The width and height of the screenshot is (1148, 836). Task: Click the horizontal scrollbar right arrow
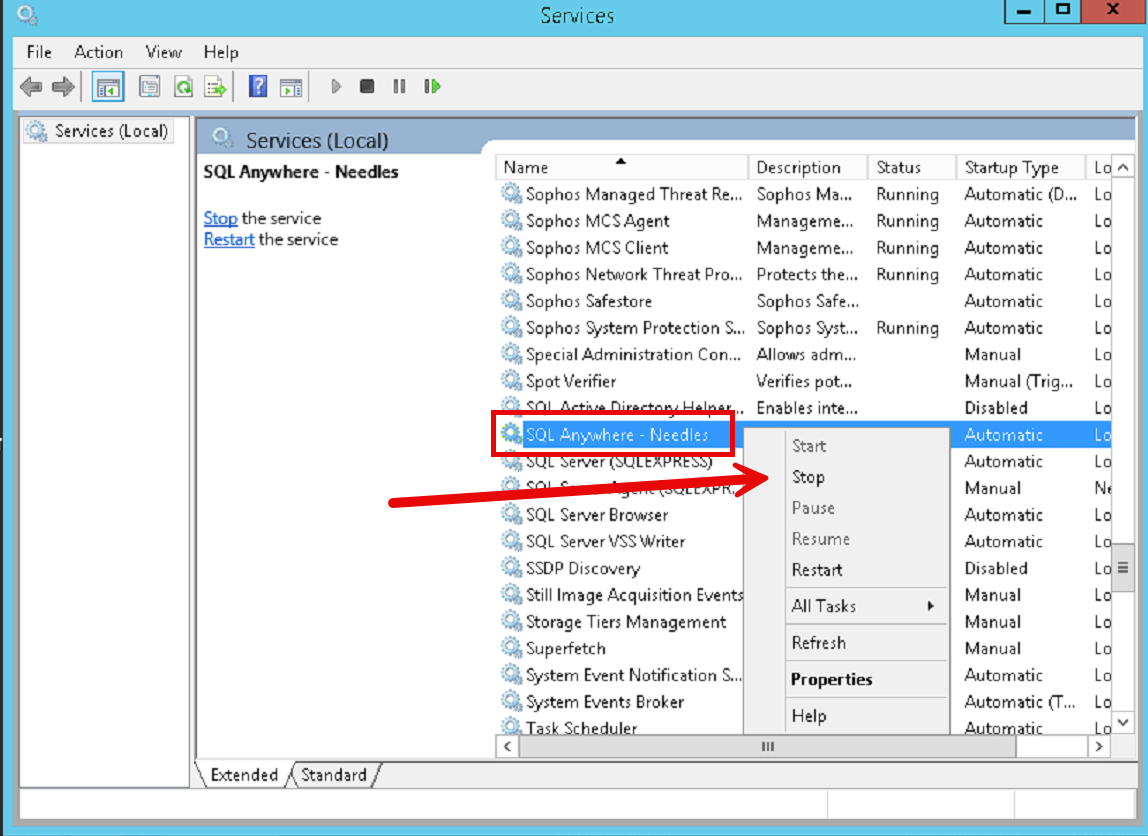click(x=1098, y=747)
